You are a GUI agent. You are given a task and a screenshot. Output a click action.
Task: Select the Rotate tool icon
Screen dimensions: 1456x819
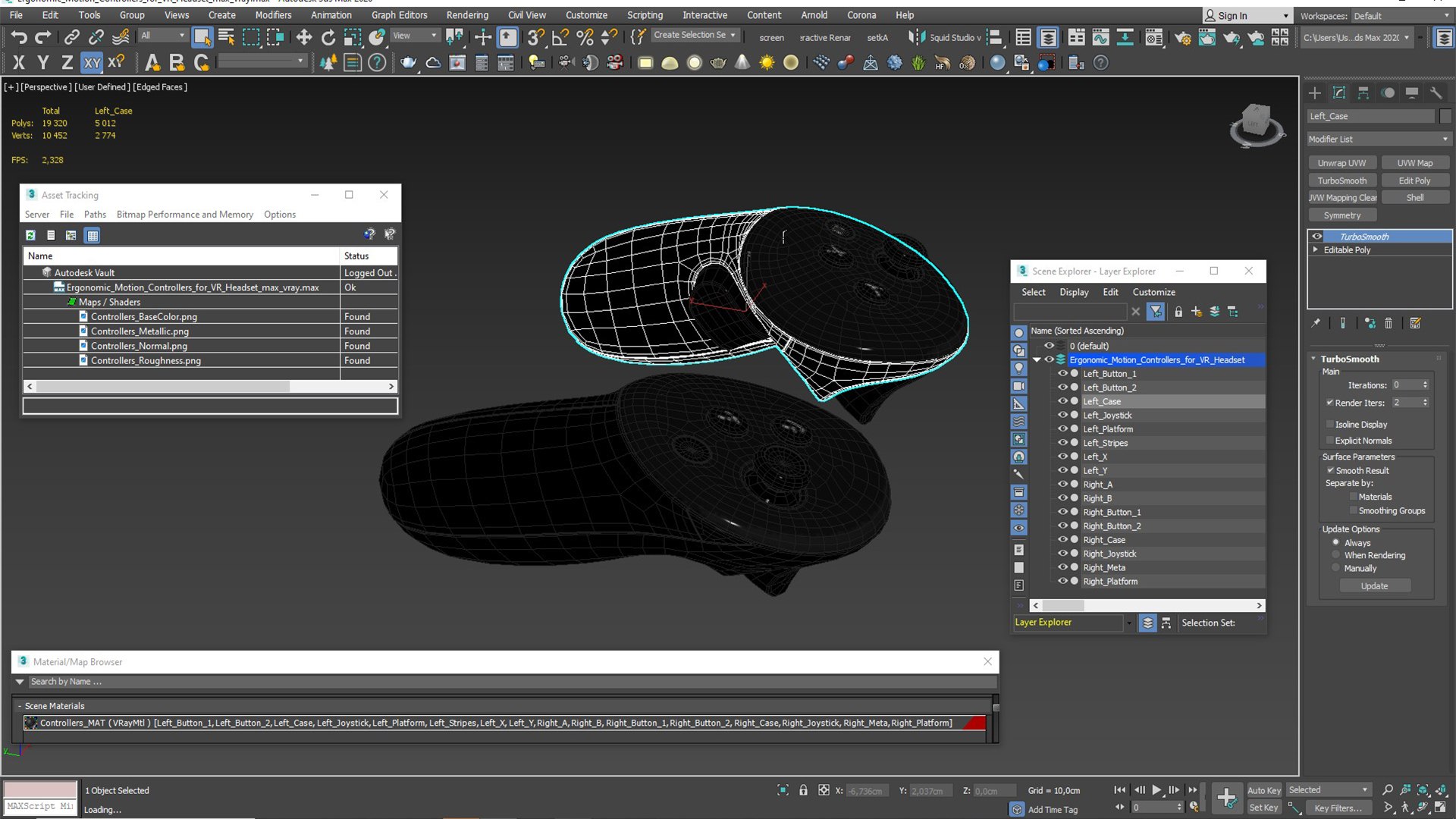(328, 36)
